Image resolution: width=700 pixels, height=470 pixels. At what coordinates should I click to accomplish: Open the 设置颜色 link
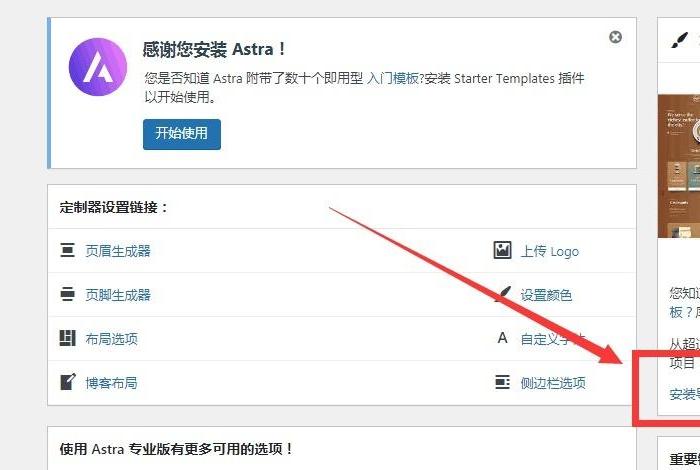tap(546, 295)
